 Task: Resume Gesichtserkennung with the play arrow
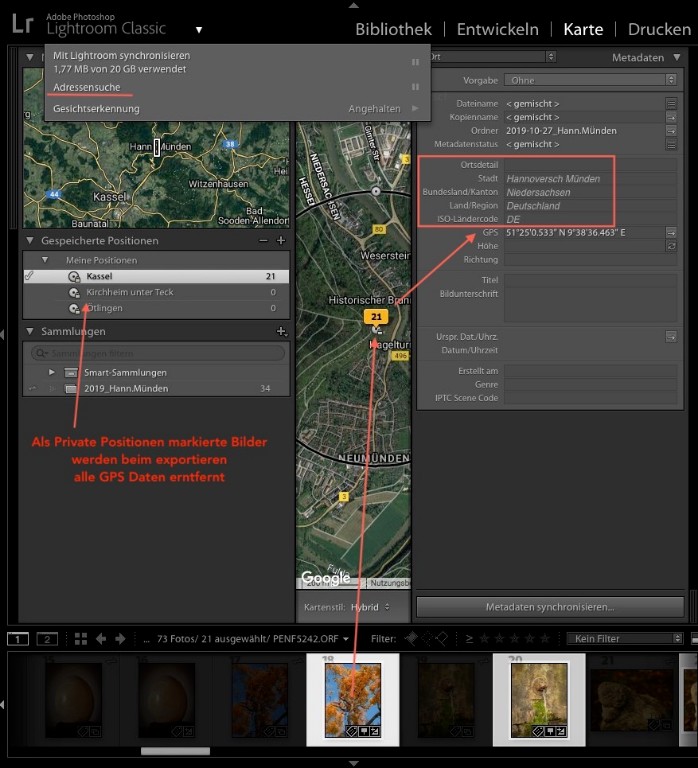415,108
